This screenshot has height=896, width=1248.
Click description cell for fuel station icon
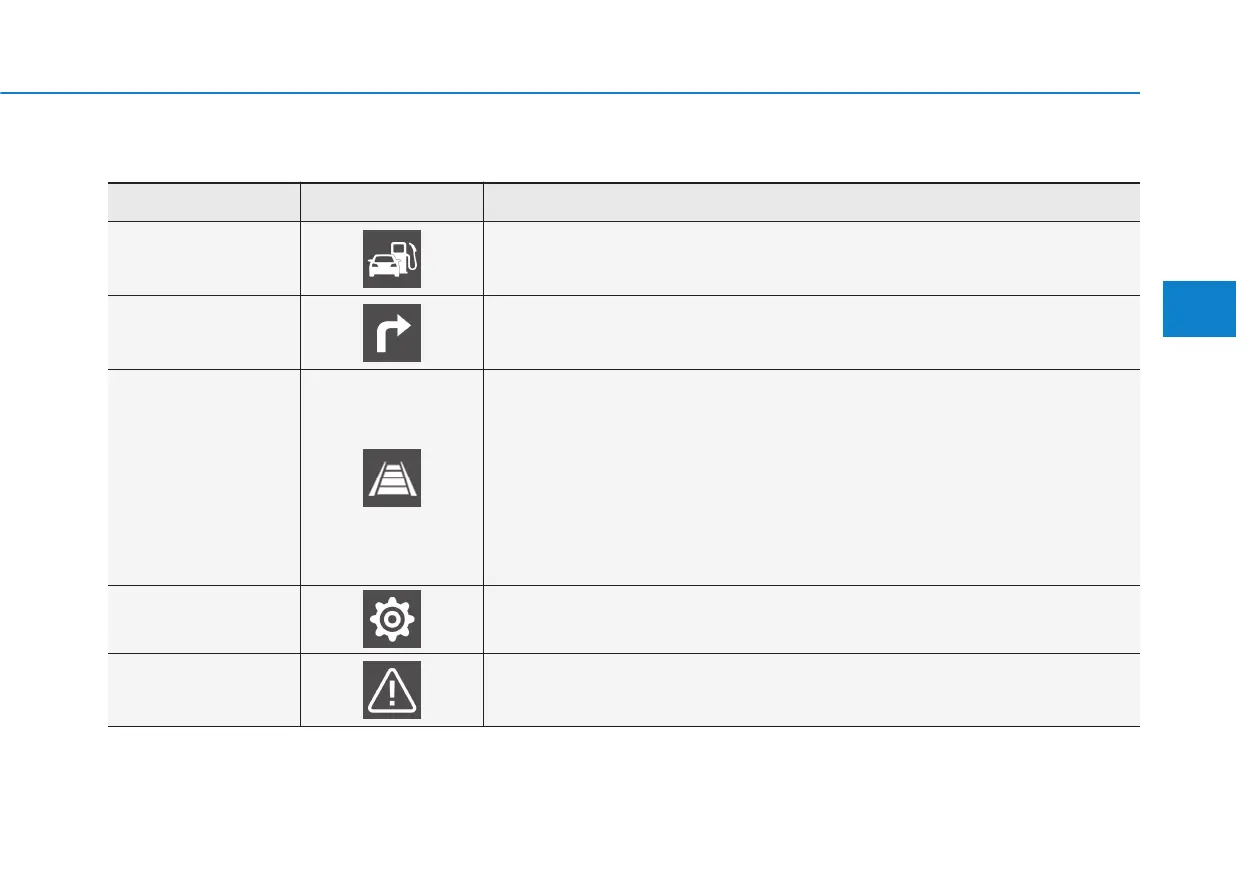(x=811, y=258)
